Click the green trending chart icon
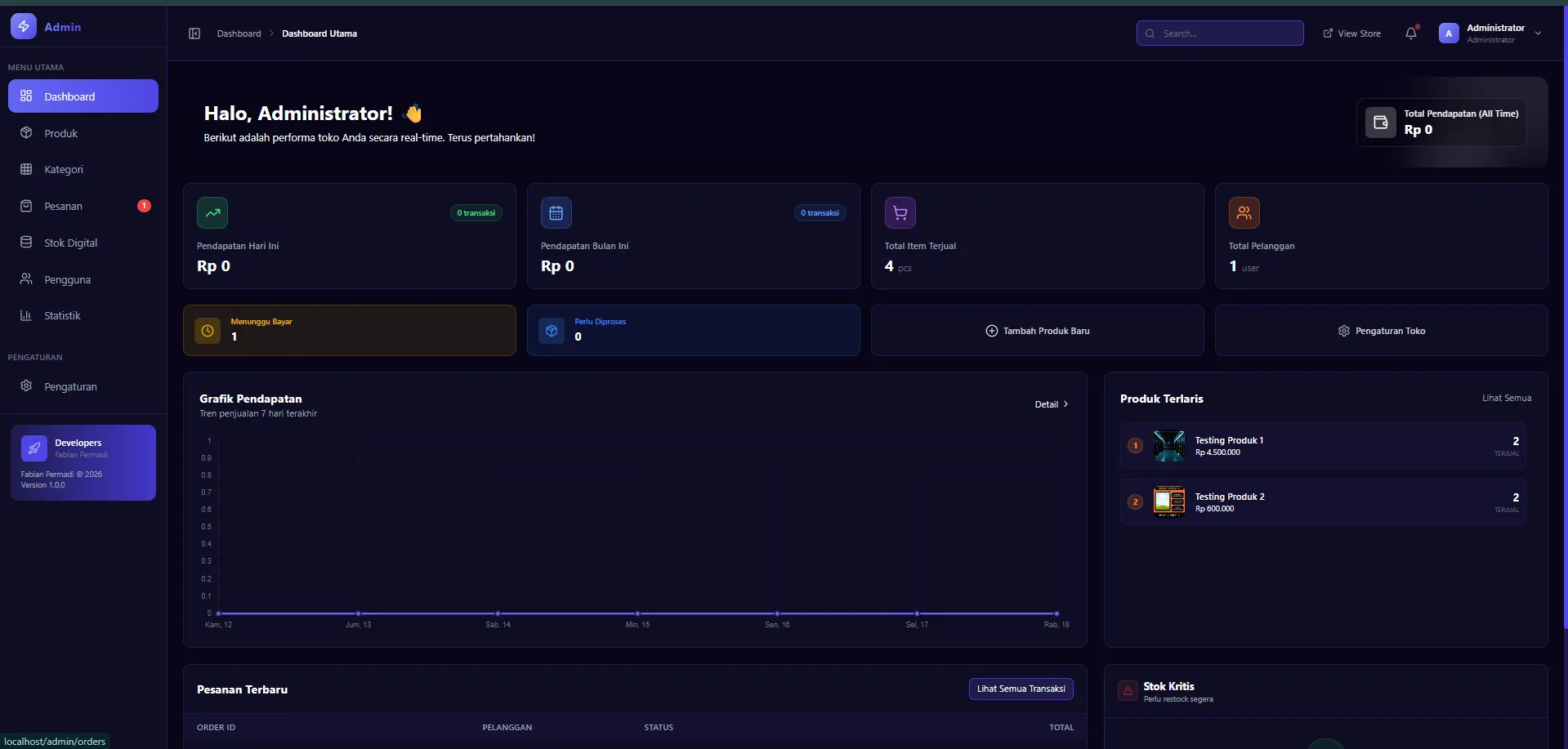The height and width of the screenshot is (749, 1568). coord(212,213)
